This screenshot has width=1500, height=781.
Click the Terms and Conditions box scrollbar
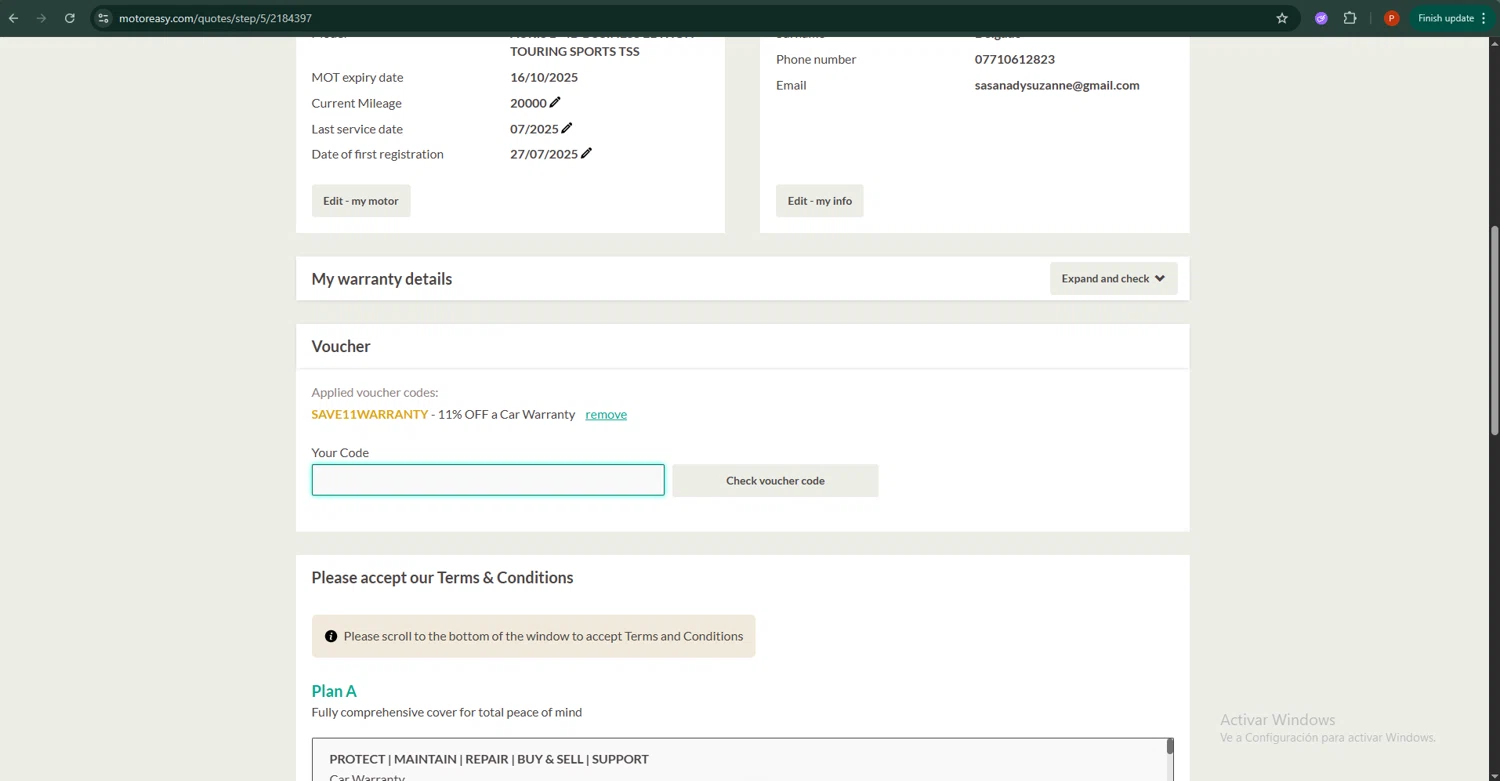coord(1170,747)
